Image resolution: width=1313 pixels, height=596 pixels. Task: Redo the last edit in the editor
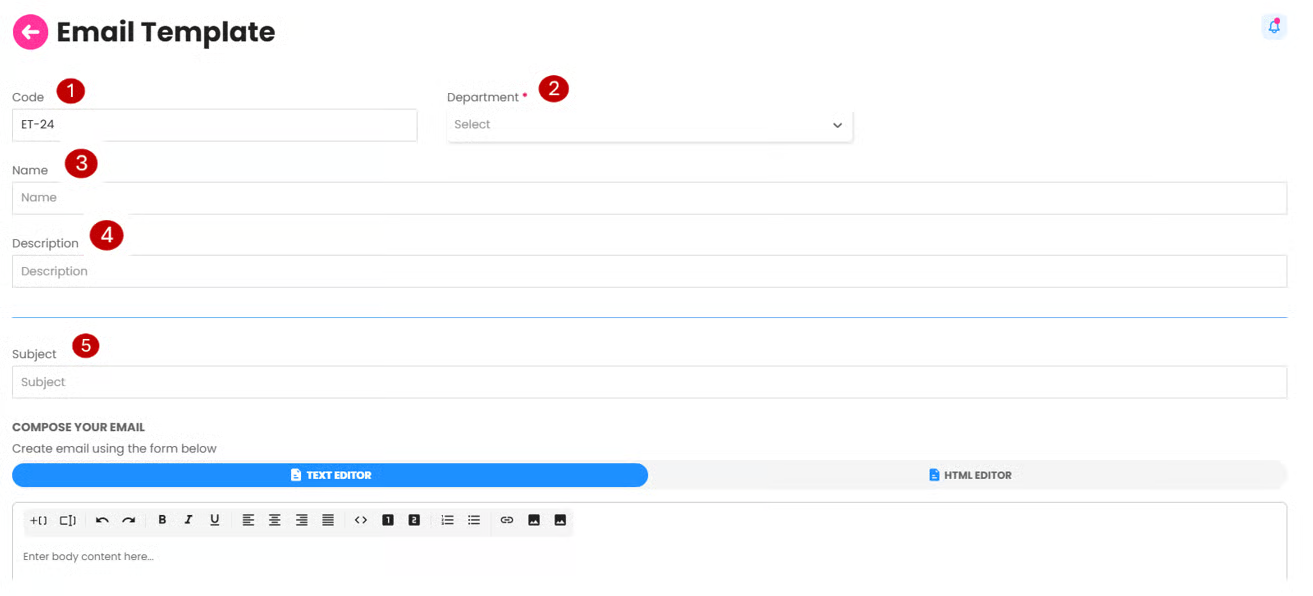[x=129, y=520]
